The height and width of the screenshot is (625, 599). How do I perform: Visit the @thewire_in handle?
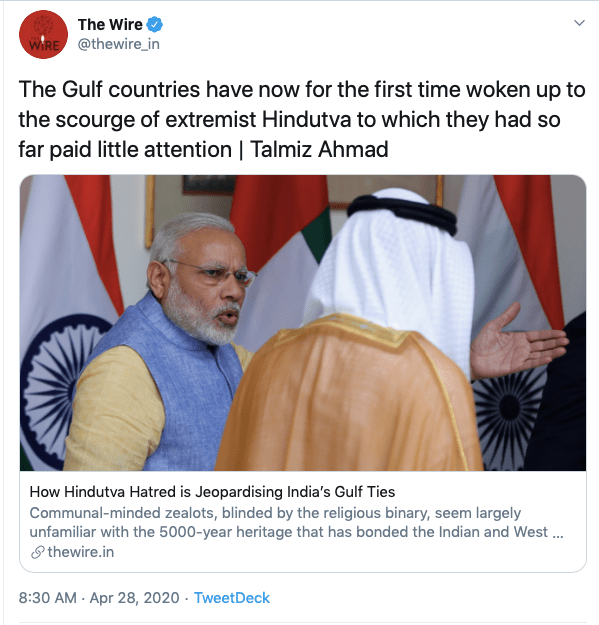point(118,44)
